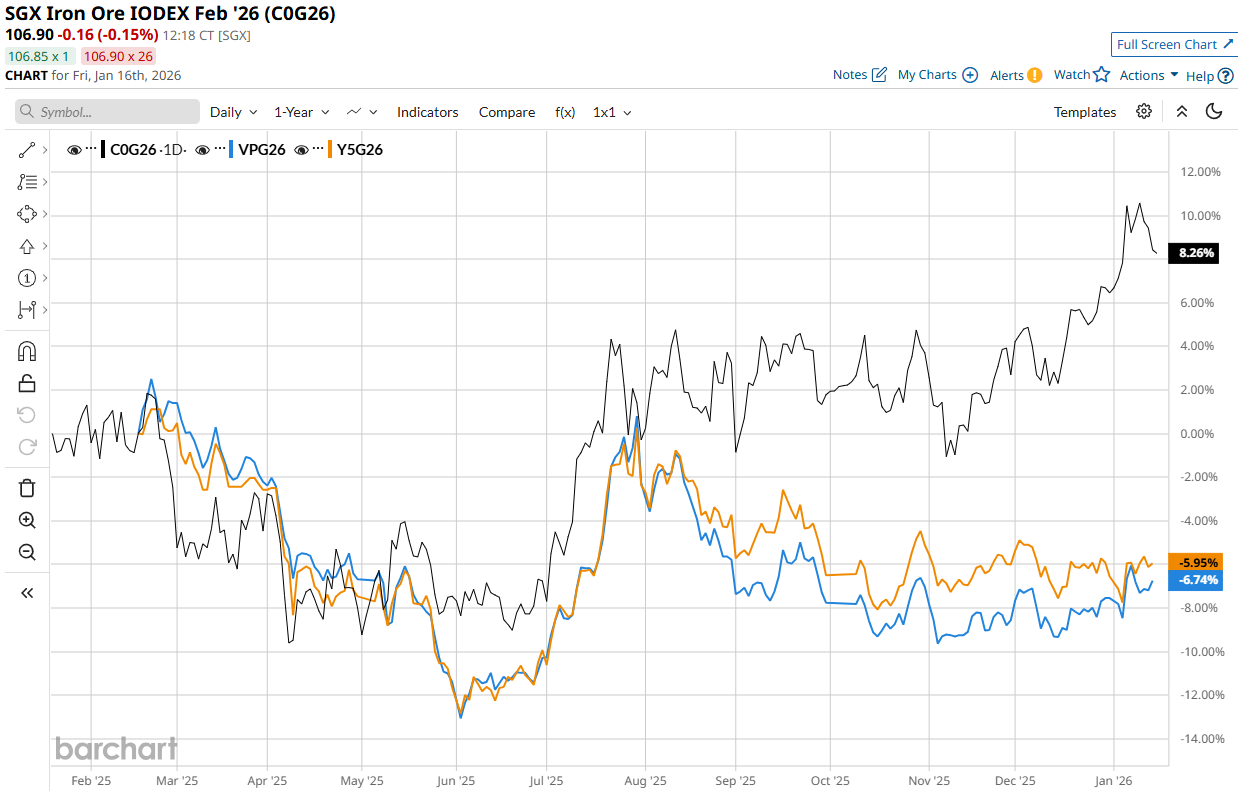The image size is (1238, 791).
Task: Select the geometric shapes drawing tool
Action: (x=27, y=214)
